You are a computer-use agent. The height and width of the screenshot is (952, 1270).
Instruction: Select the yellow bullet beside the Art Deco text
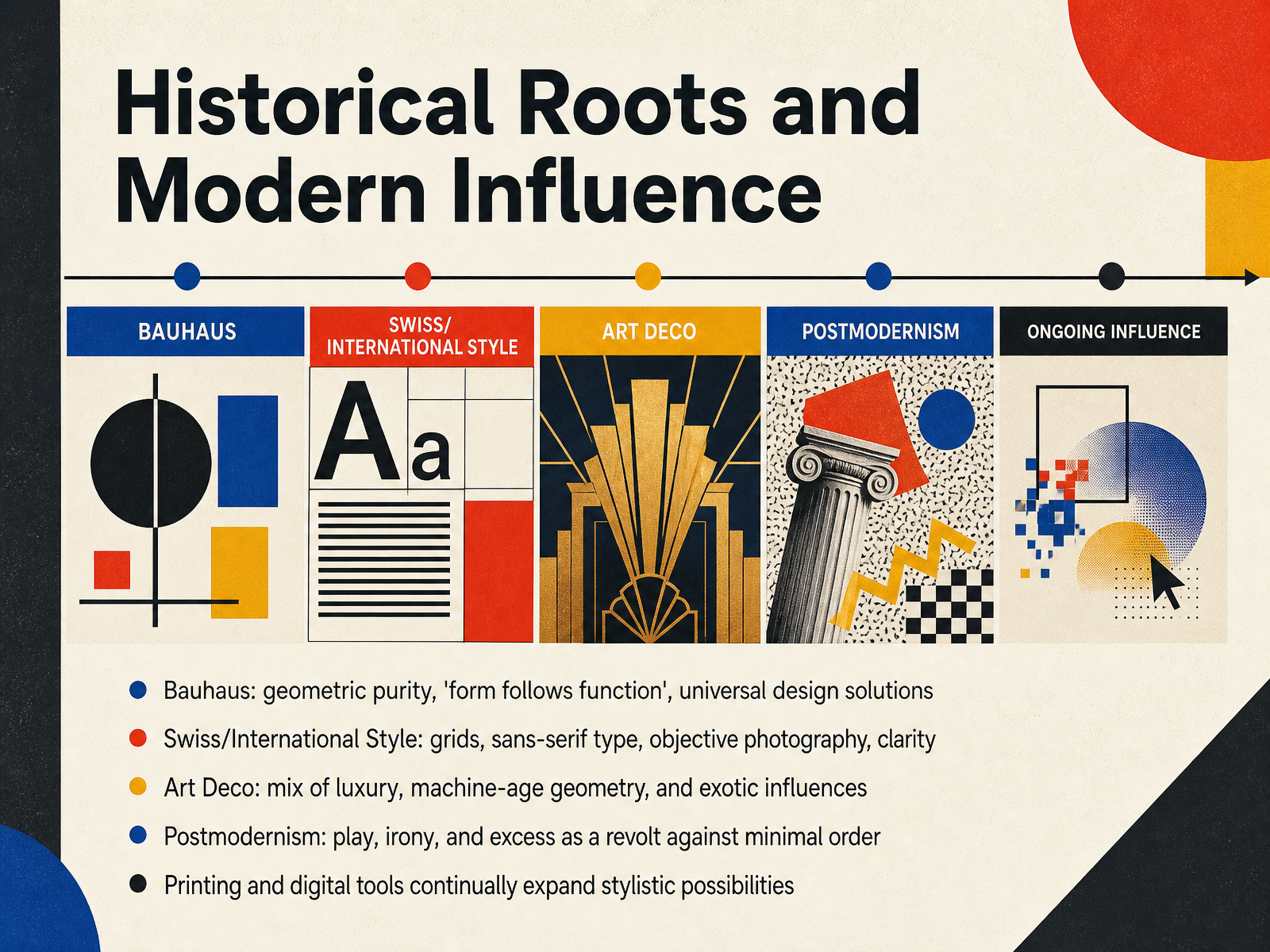pos(138,787)
